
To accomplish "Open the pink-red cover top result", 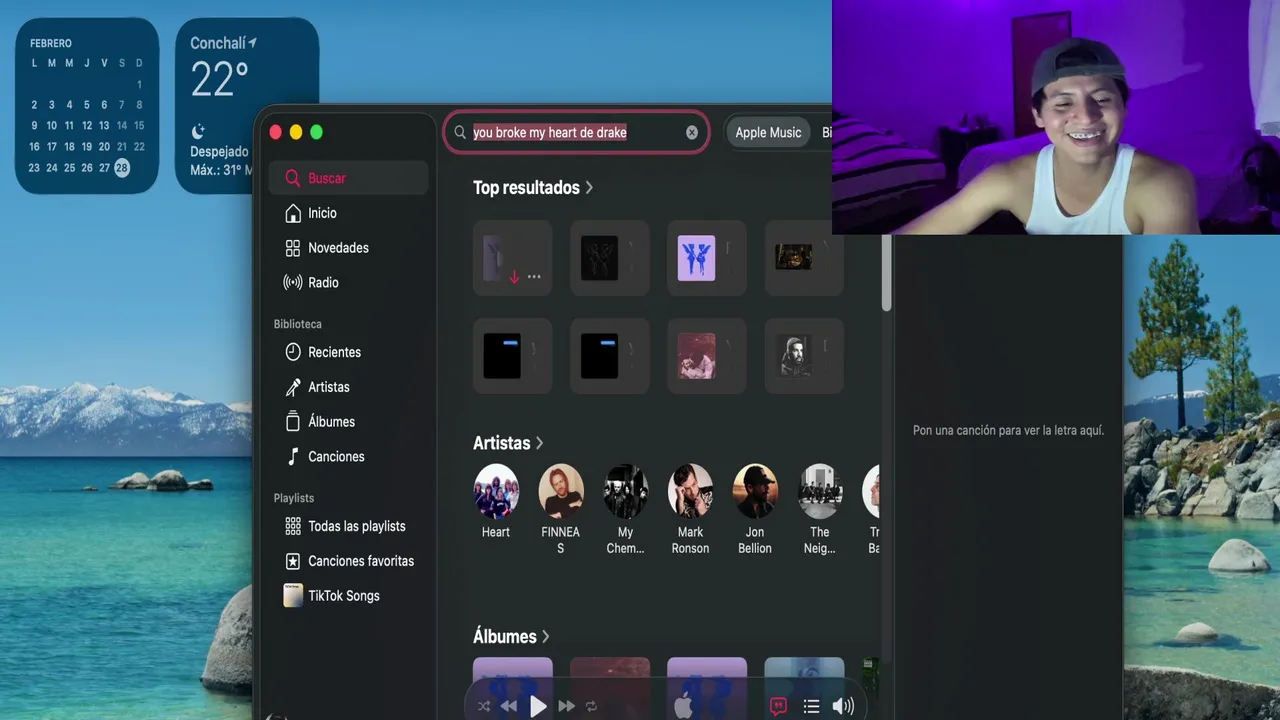I will click(x=706, y=356).
